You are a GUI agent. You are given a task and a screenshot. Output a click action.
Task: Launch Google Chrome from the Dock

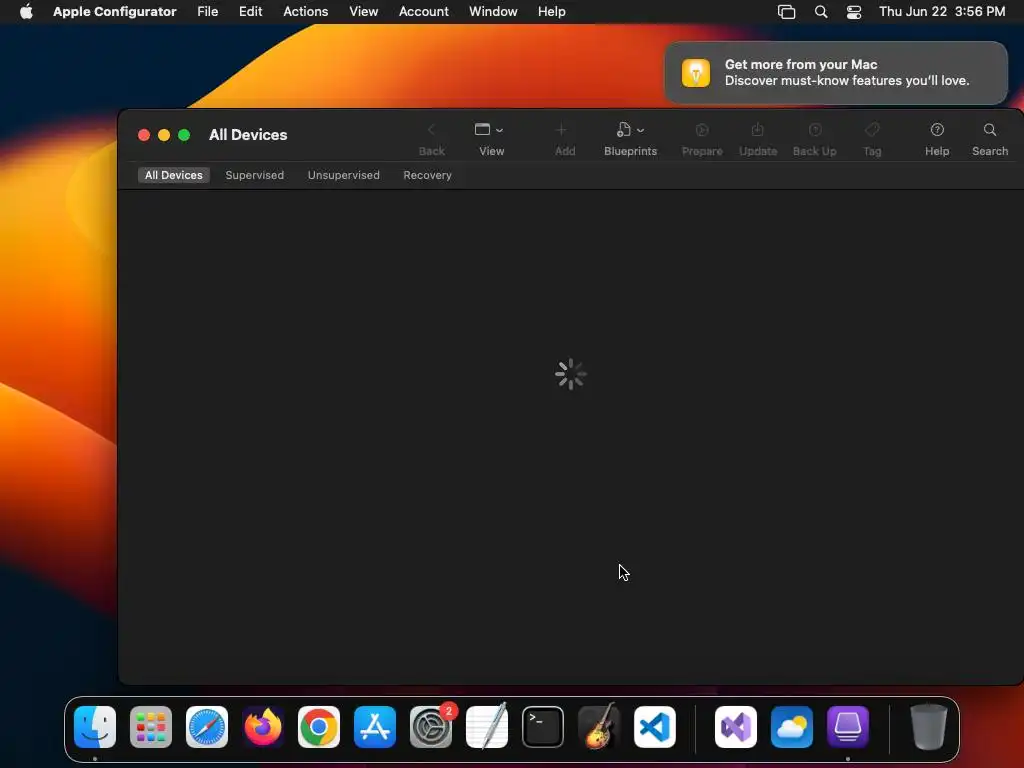tap(319, 727)
